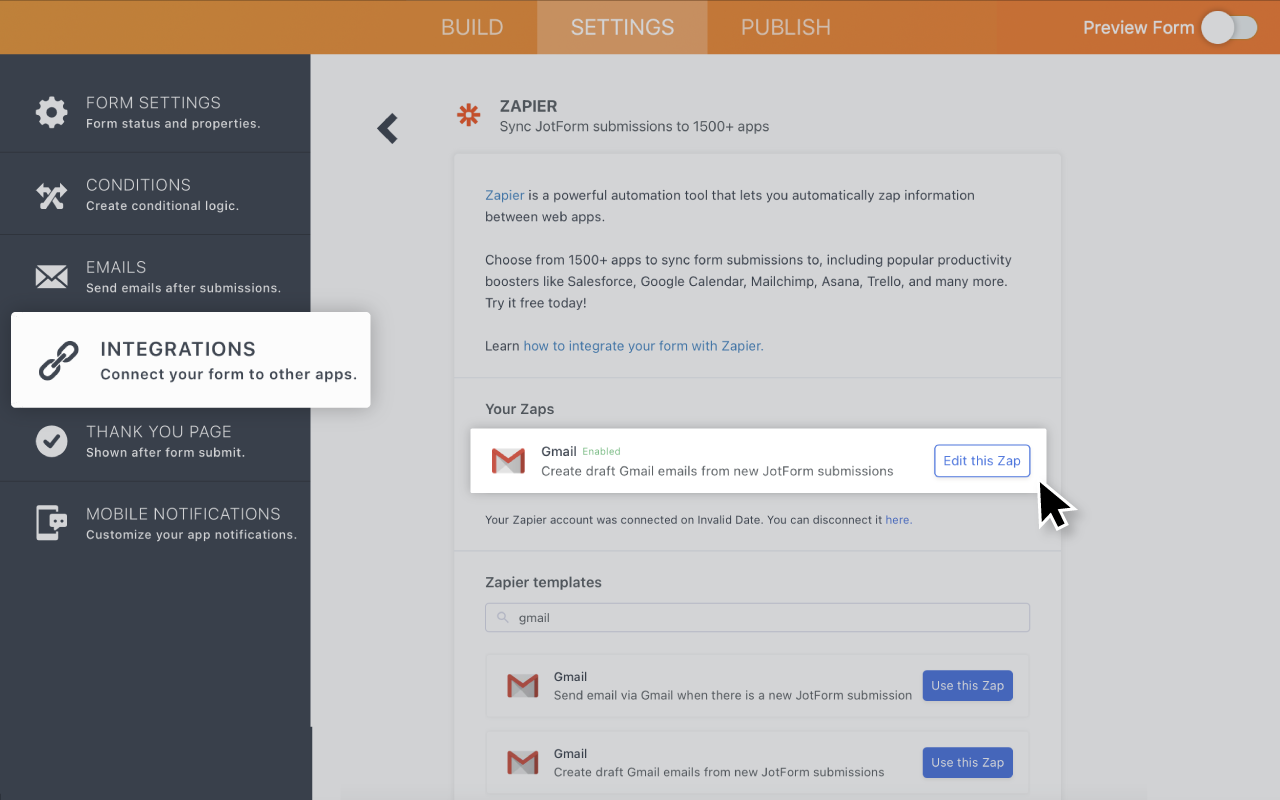
Task: Select the Form Settings gear icon
Action: tap(52, 111)
